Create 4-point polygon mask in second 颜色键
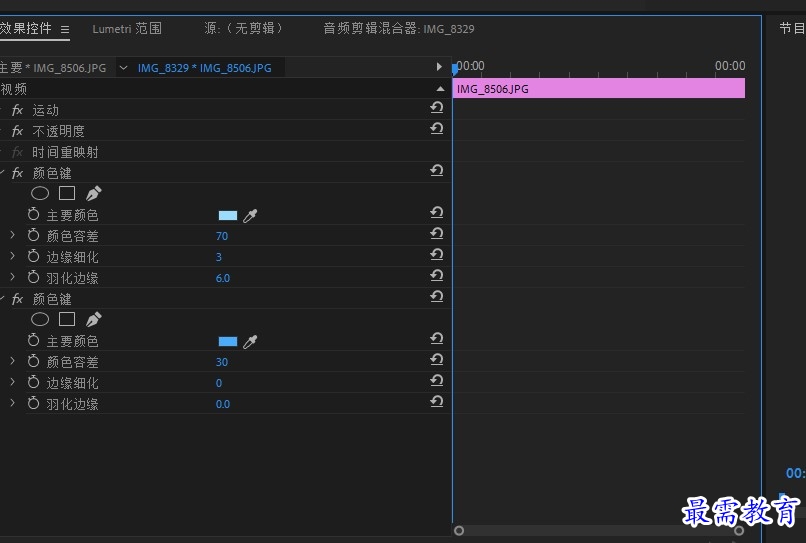The height and width of the screenshot is (543, 806). (x=67, y=319)
